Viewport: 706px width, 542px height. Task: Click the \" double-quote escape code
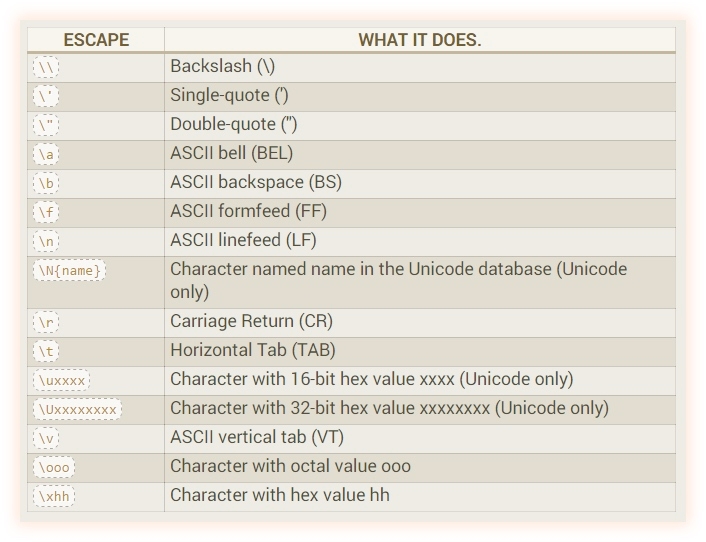click(47, 125)
